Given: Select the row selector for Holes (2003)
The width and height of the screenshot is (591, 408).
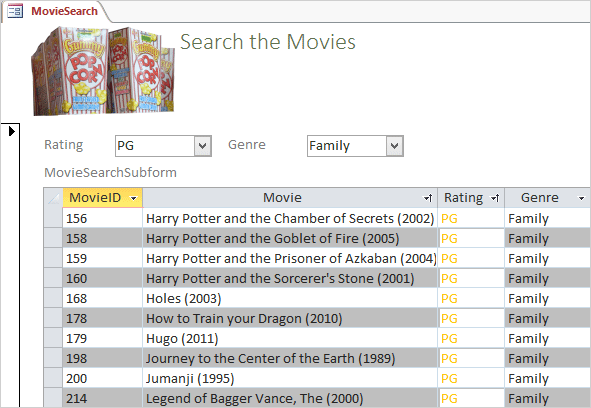Looking at the screenshot, I should coord(53,298).
